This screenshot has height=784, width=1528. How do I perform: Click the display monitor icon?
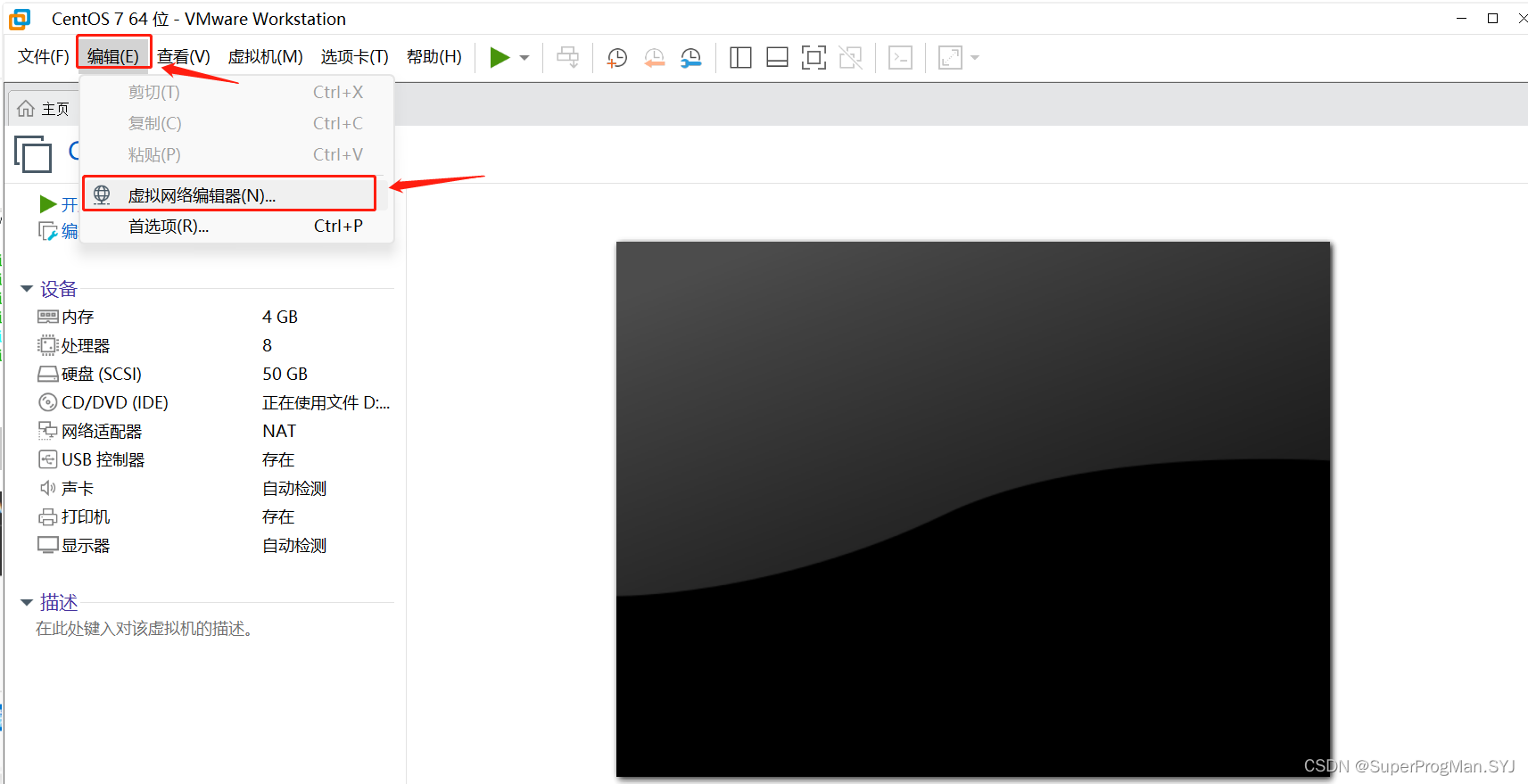click(47, 545)
